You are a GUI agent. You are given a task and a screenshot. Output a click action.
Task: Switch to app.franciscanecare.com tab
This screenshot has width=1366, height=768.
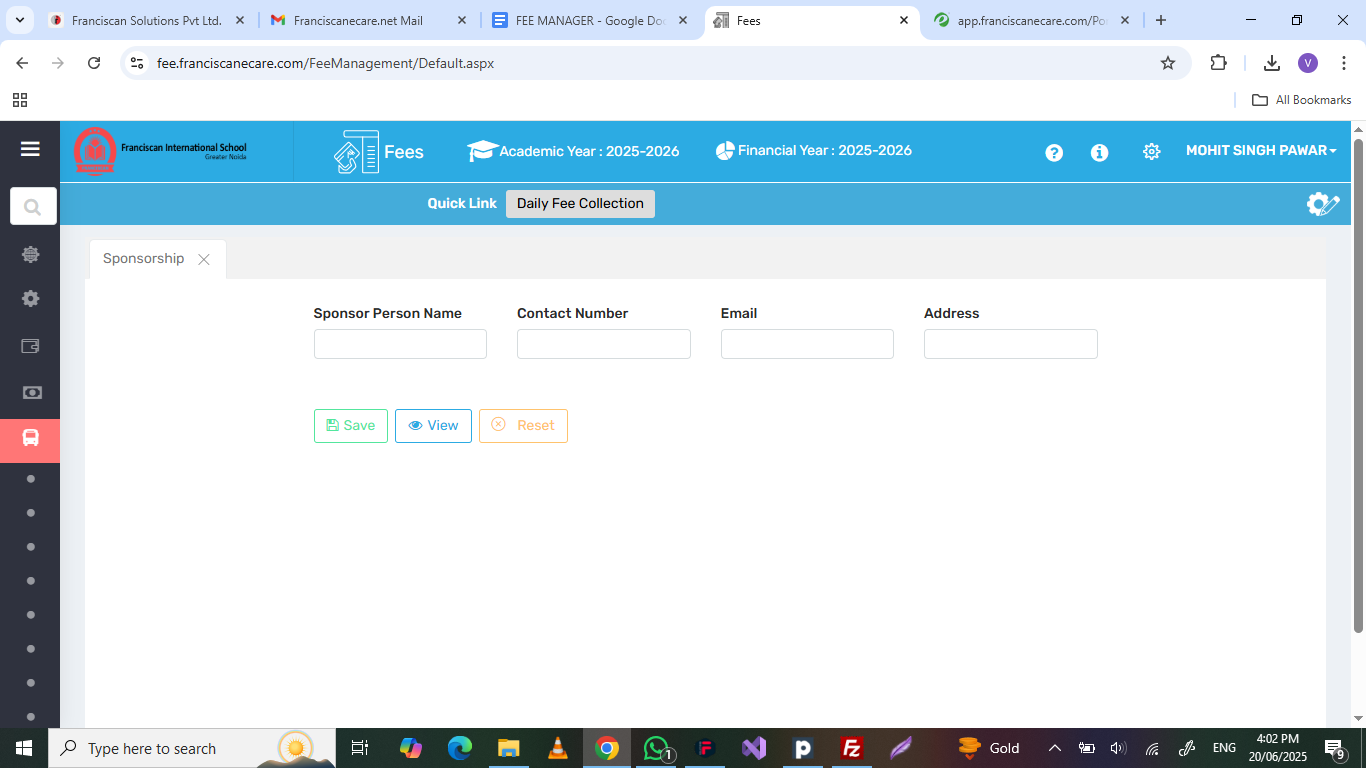pyautogui.click(x=1033, y=20)
